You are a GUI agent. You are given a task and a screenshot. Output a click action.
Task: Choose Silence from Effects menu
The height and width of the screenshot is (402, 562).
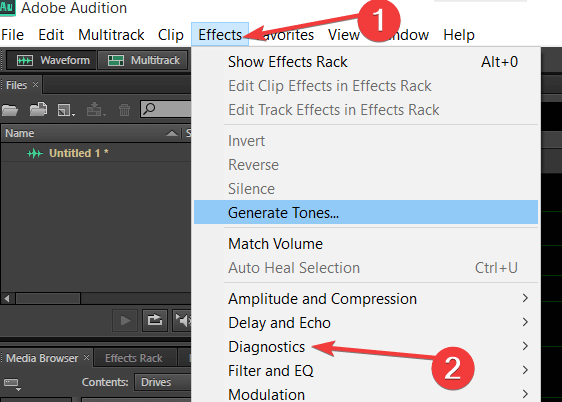coord(366,189)
